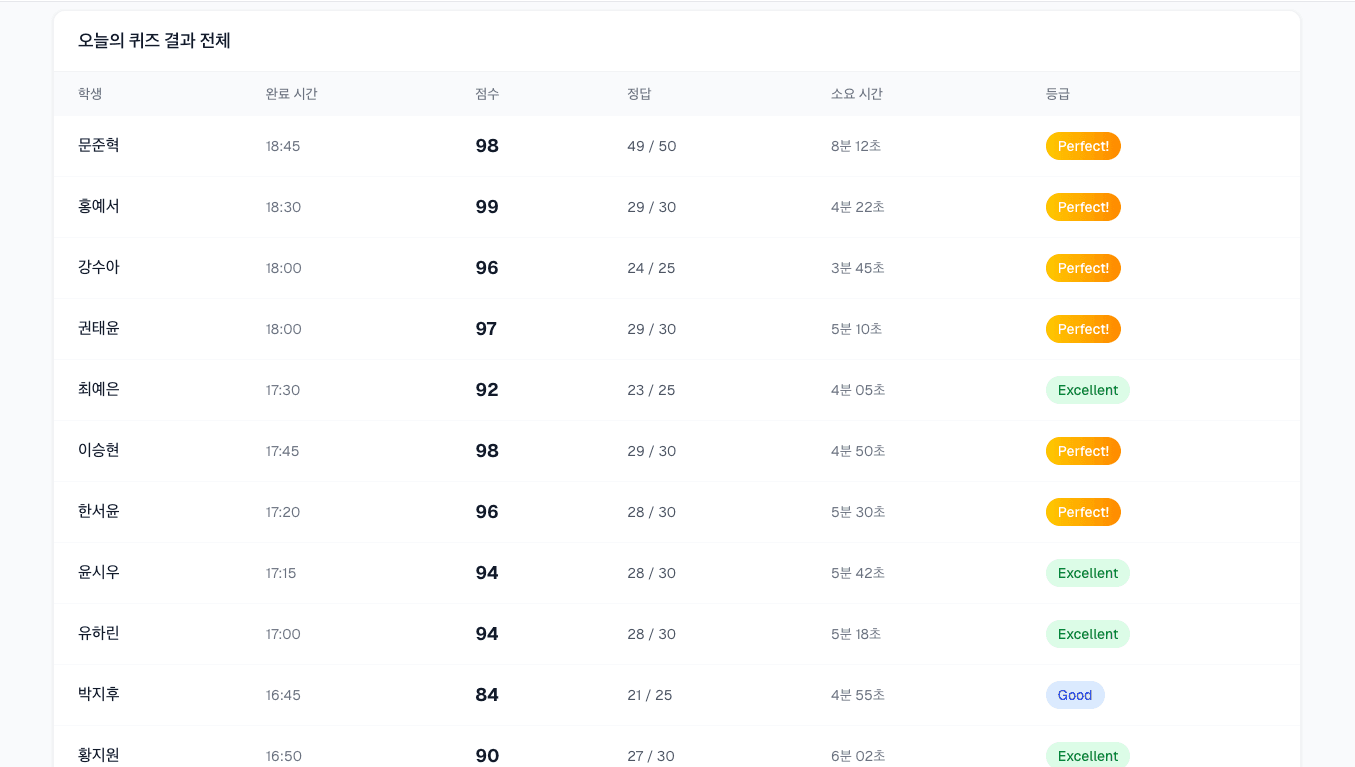The height and width of the screenshot is (767, 1355).
Task: Open student 문준혁's name
Action: point(99,146)
